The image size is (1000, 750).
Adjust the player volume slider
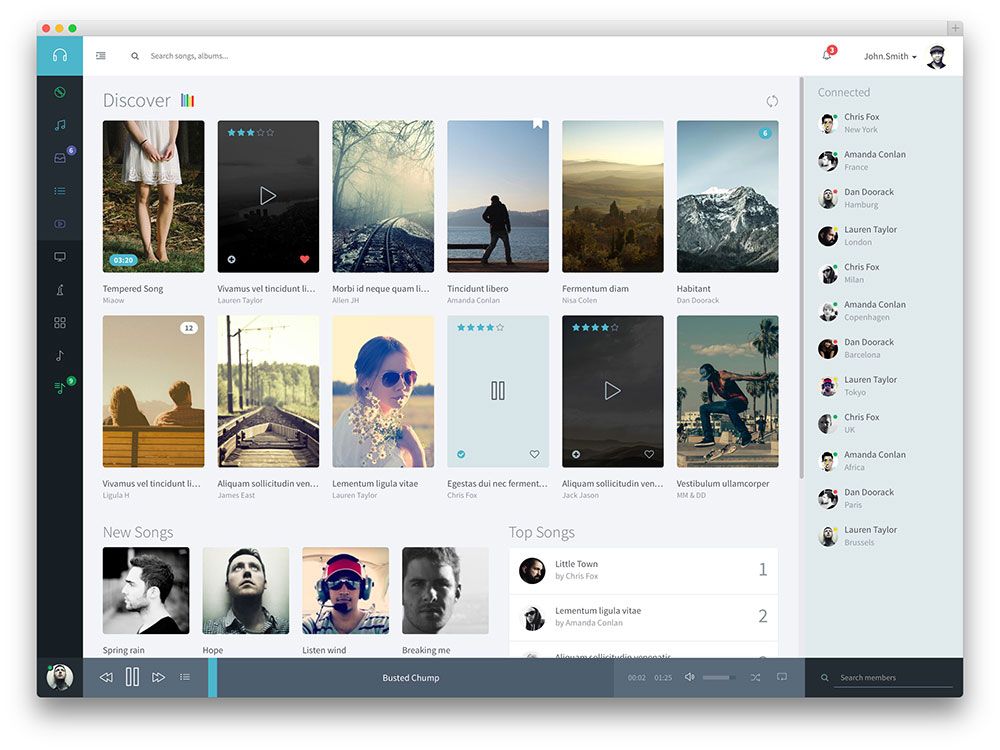coord(719,677)
